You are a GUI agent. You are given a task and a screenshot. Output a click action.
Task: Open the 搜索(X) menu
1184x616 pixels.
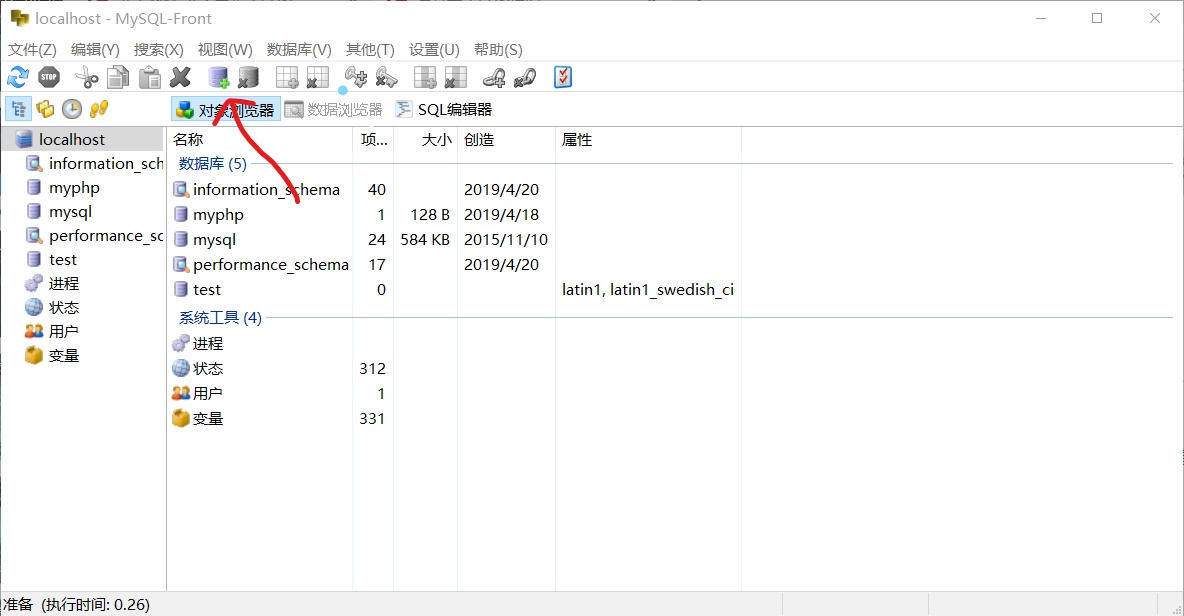(x=159, y=50)
